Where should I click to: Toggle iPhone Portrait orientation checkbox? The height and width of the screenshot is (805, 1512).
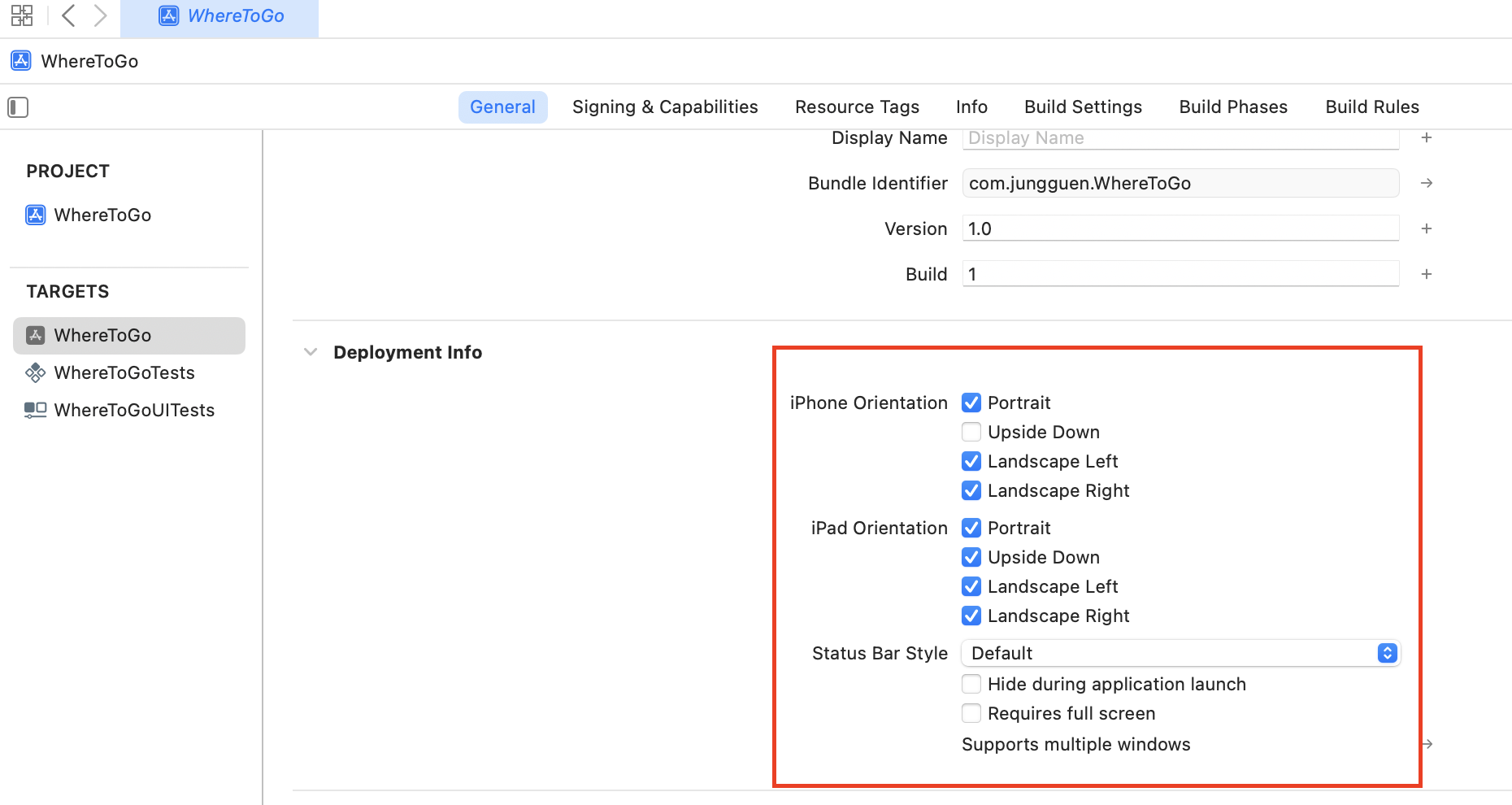coord(971,402)
